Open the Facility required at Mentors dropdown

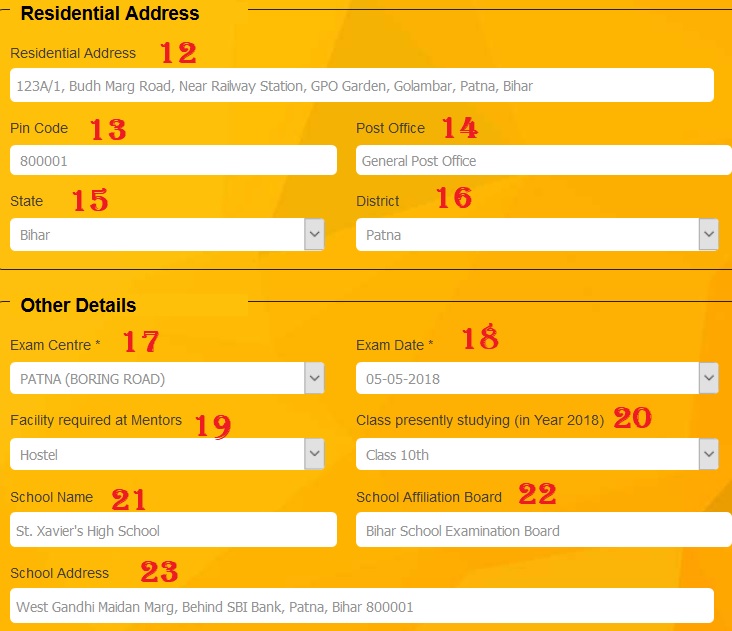point(158,455)
